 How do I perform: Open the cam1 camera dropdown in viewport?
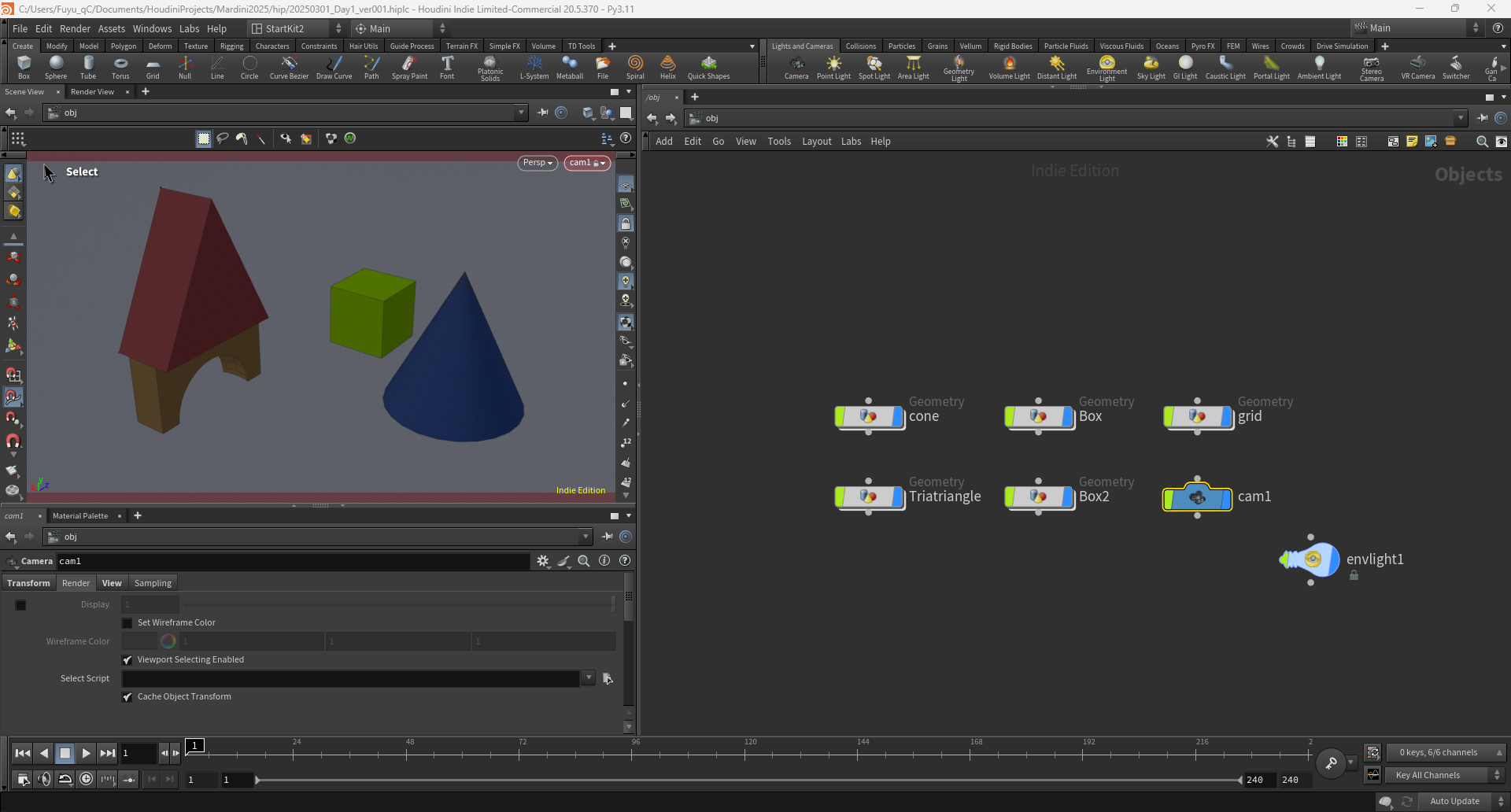587,163
